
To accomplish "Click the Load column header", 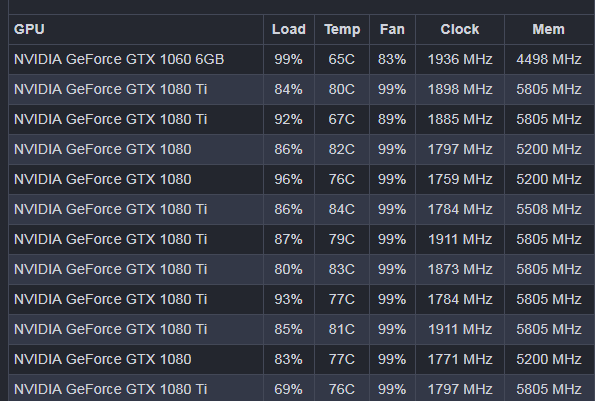I will pyautogui.click(x=289, y=29).
